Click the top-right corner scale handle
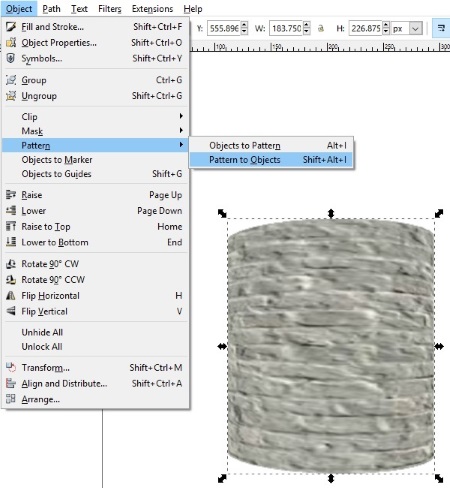 point(439,213)
